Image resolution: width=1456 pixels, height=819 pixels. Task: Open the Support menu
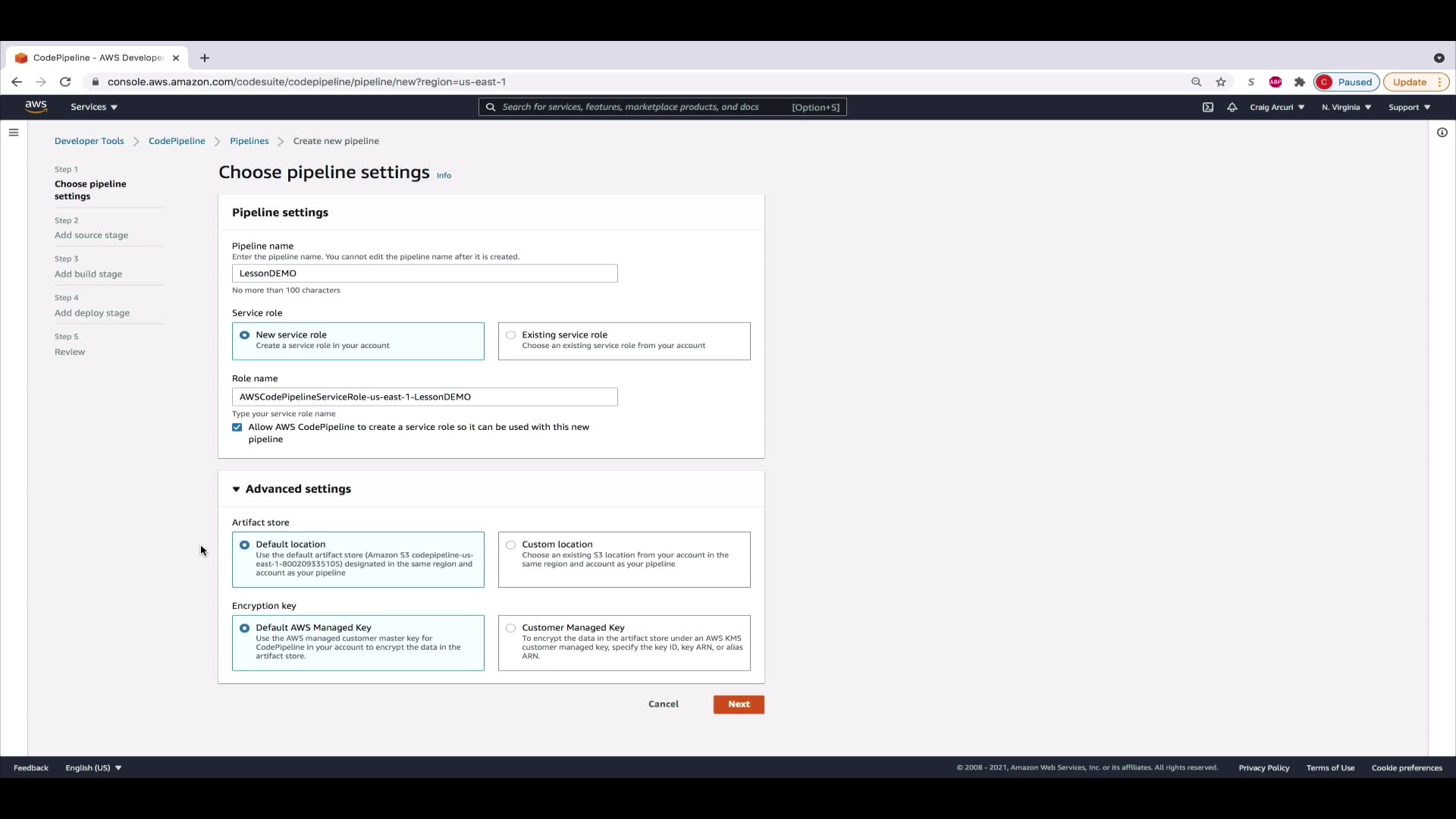pyautogui.click(x=1409, y=107)
